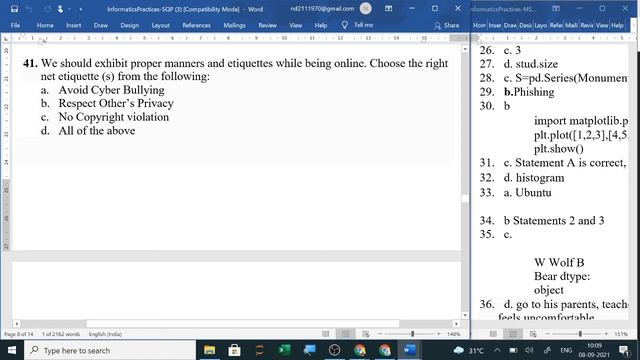Click horizontal scrollbar right arrow
Screen dimensions: 640x360
[x=456, y=324]
